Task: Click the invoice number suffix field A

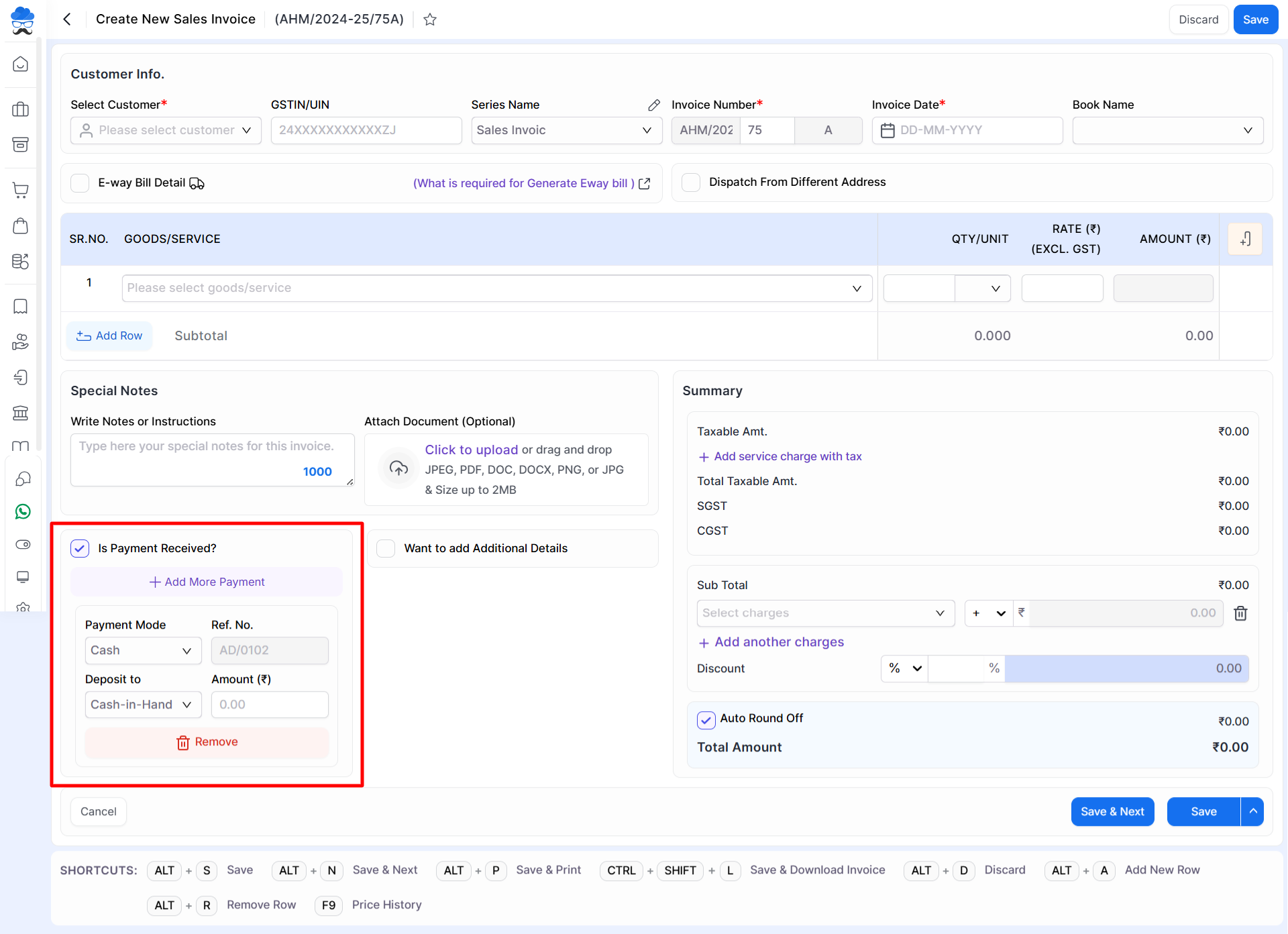Action: (828, 130)
